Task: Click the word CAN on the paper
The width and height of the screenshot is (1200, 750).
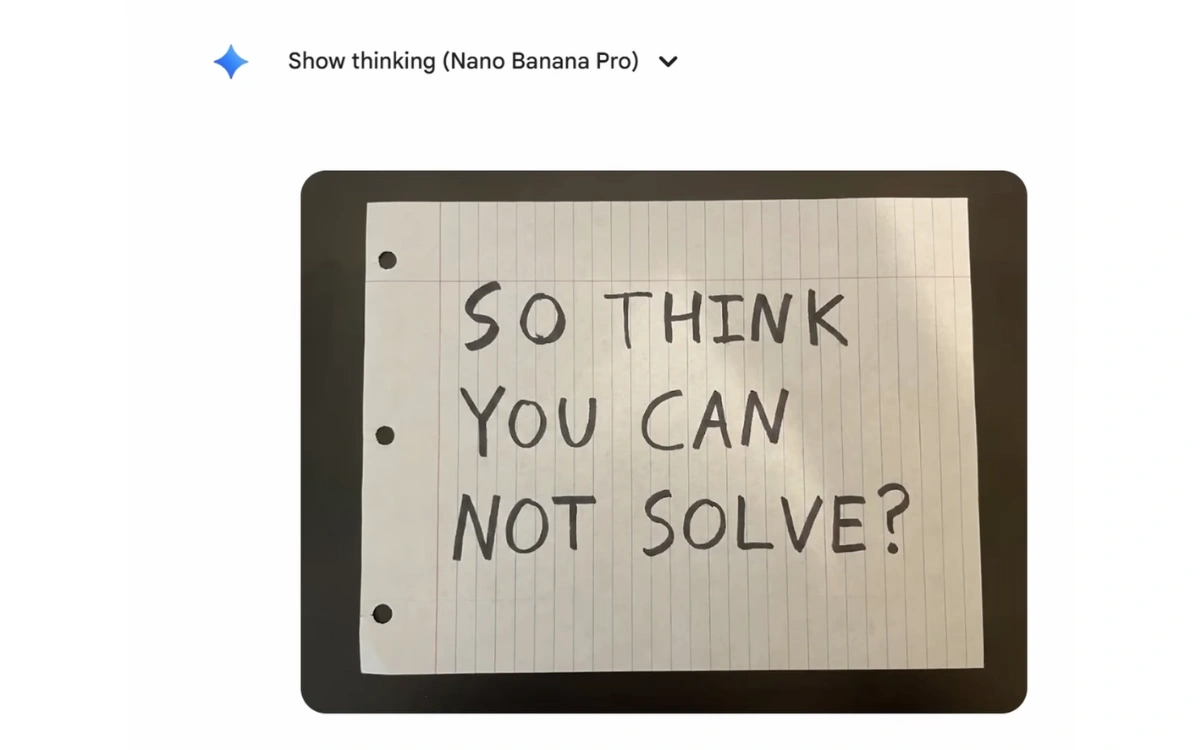Action: point(713,419)
